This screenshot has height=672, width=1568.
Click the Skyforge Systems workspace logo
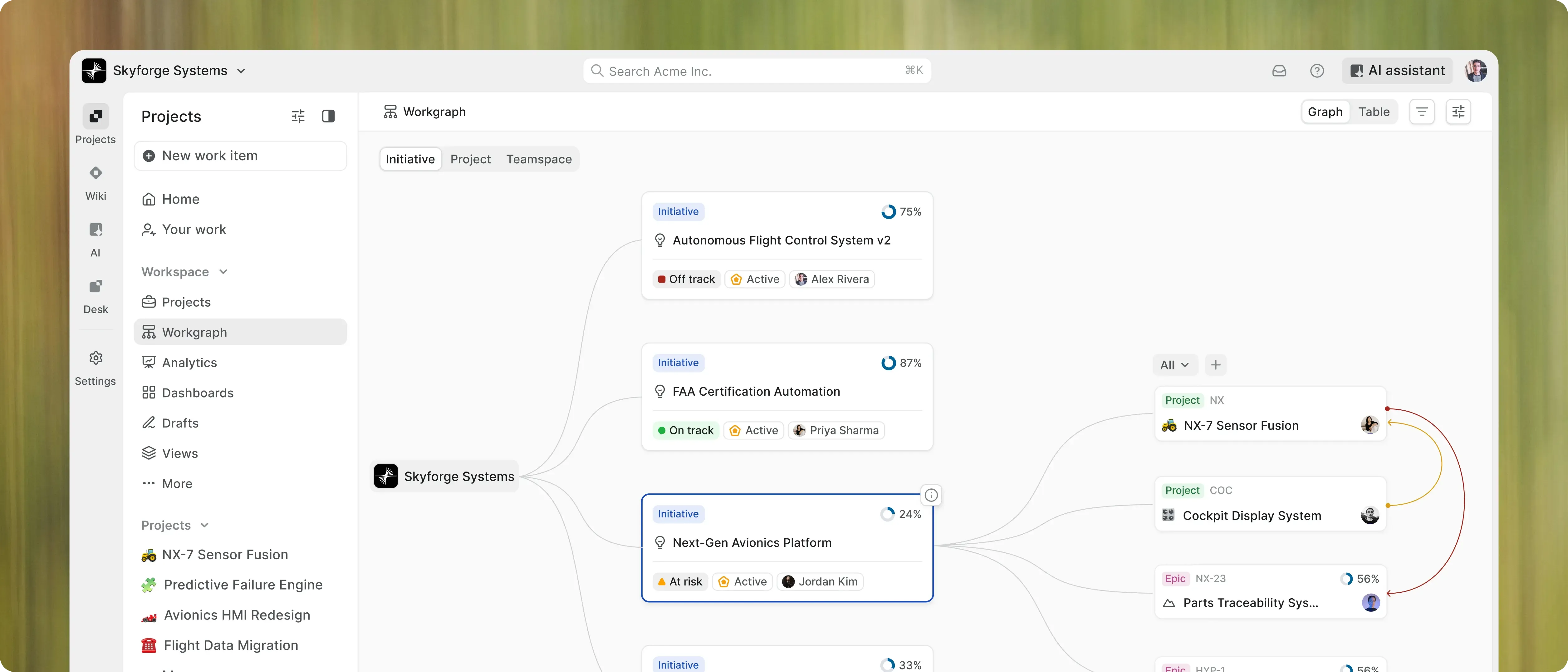(x=94, y=71)
